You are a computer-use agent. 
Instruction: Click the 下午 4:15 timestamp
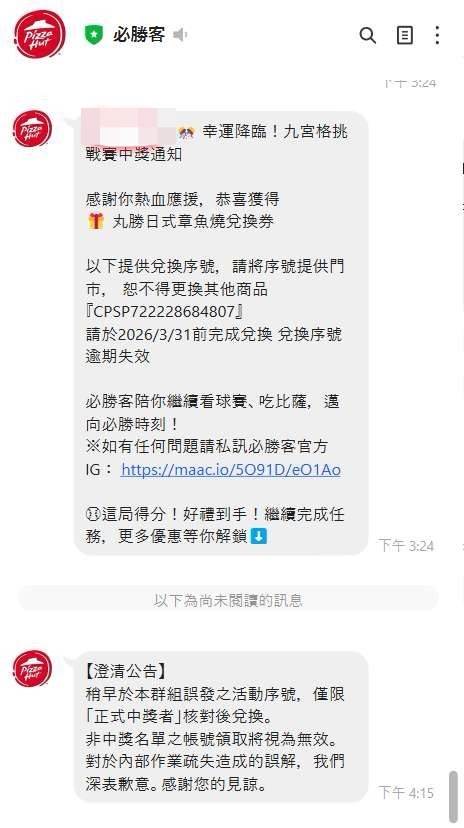click(x=406, y=792)
